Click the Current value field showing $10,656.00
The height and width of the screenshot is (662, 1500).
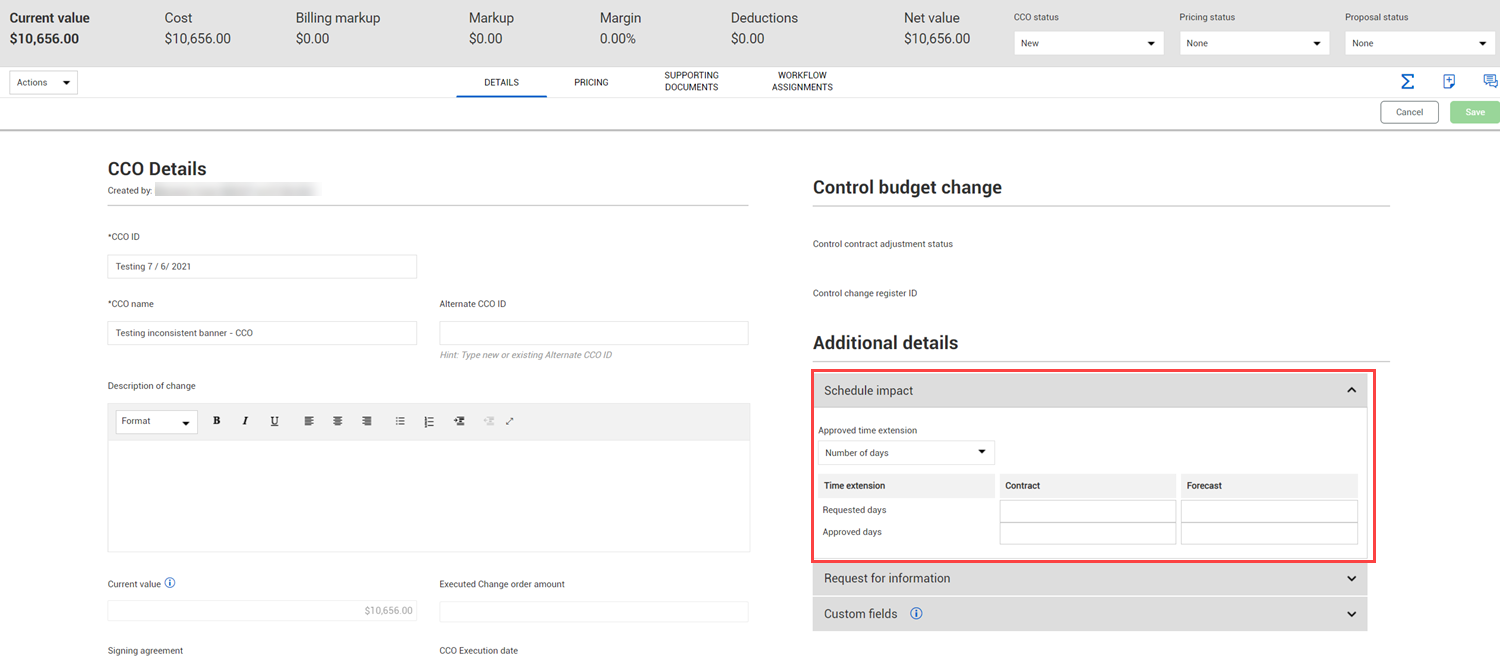pos(262,610)
